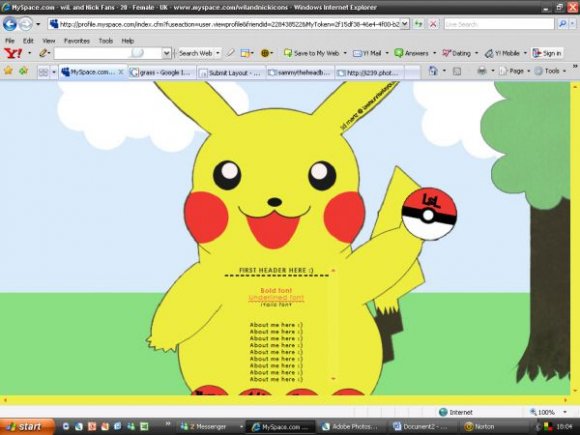The image size is (580, 435).
Task: Click the FIRST HEADER HERE heading
Action: (x=276, y=270)
